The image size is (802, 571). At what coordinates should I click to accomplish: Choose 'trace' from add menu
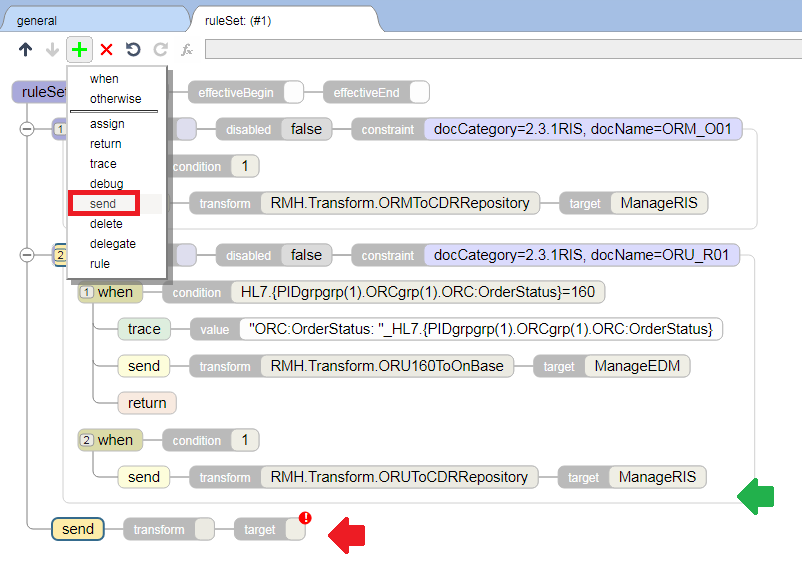103,164
